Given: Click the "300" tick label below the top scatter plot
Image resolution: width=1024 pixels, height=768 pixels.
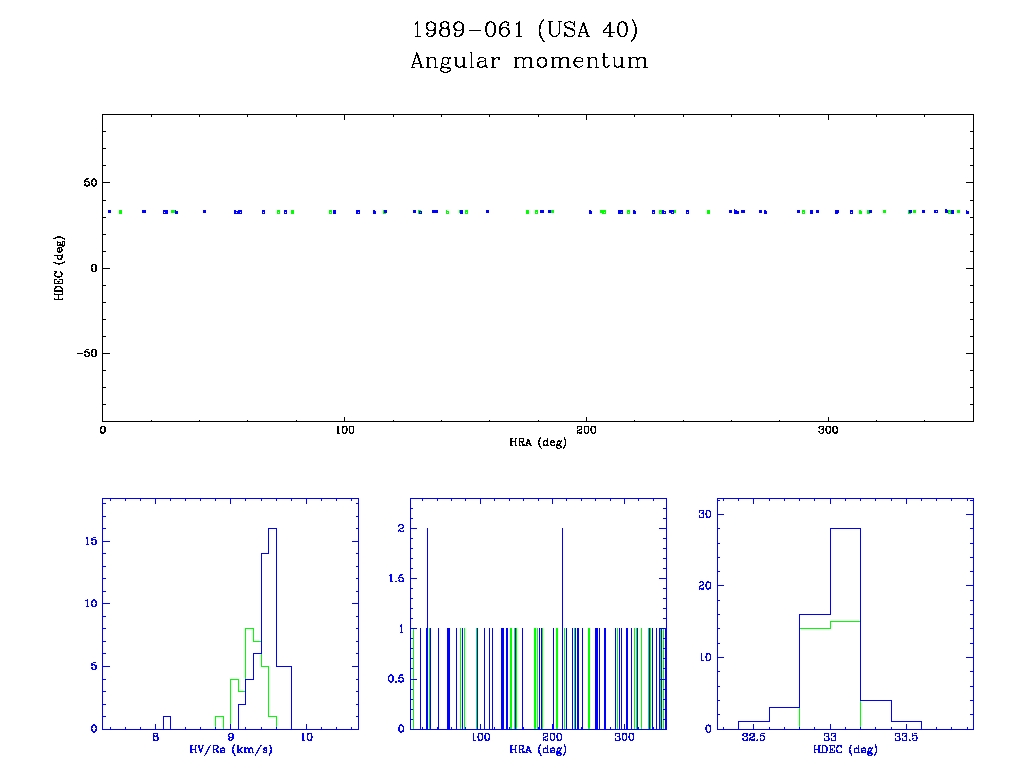Looking at the screenshot, I should click(x=827, y=430).
